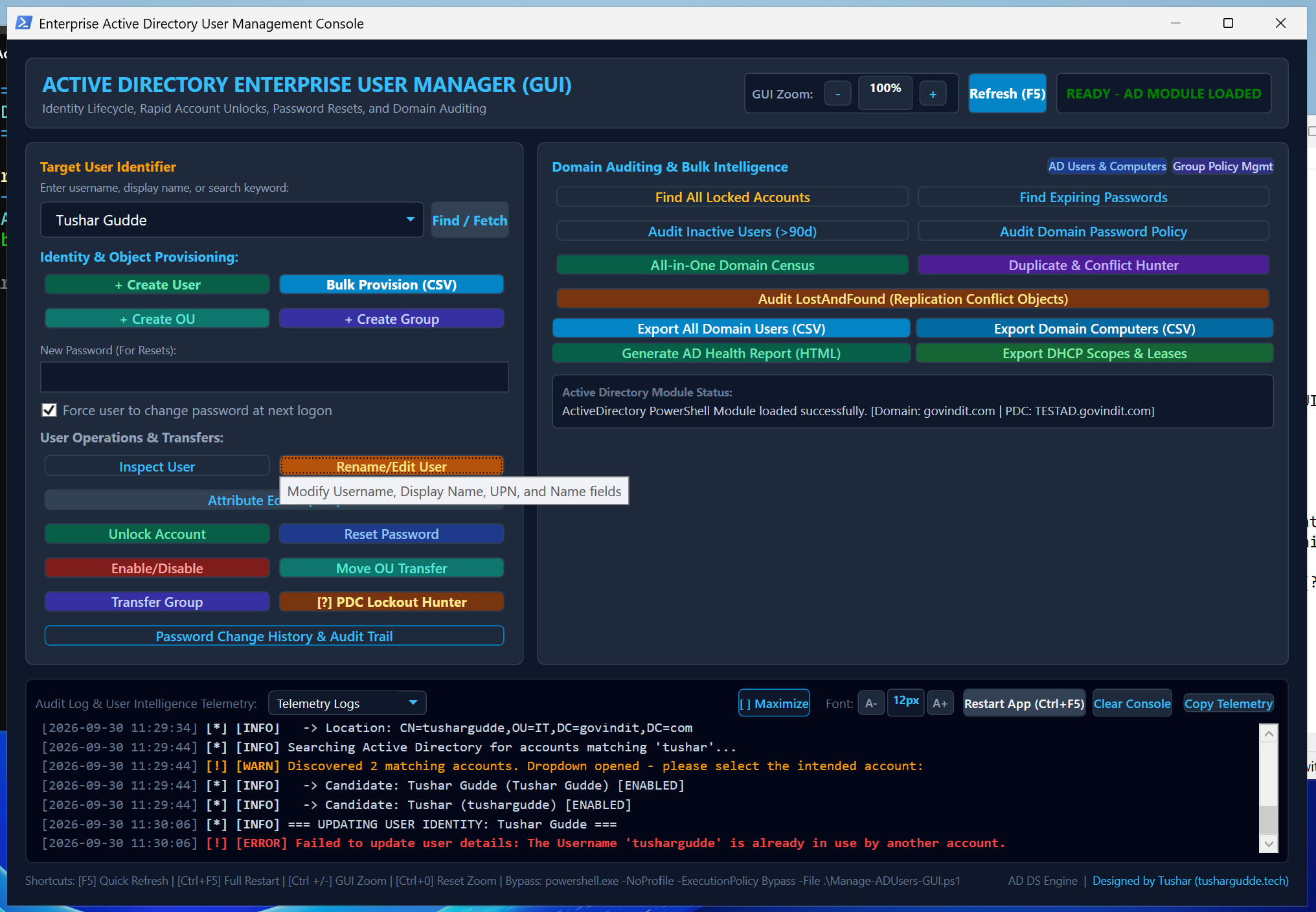Click Move OU Transfer button
Screen dimensions: 1316x912
(x=391, y=568)
